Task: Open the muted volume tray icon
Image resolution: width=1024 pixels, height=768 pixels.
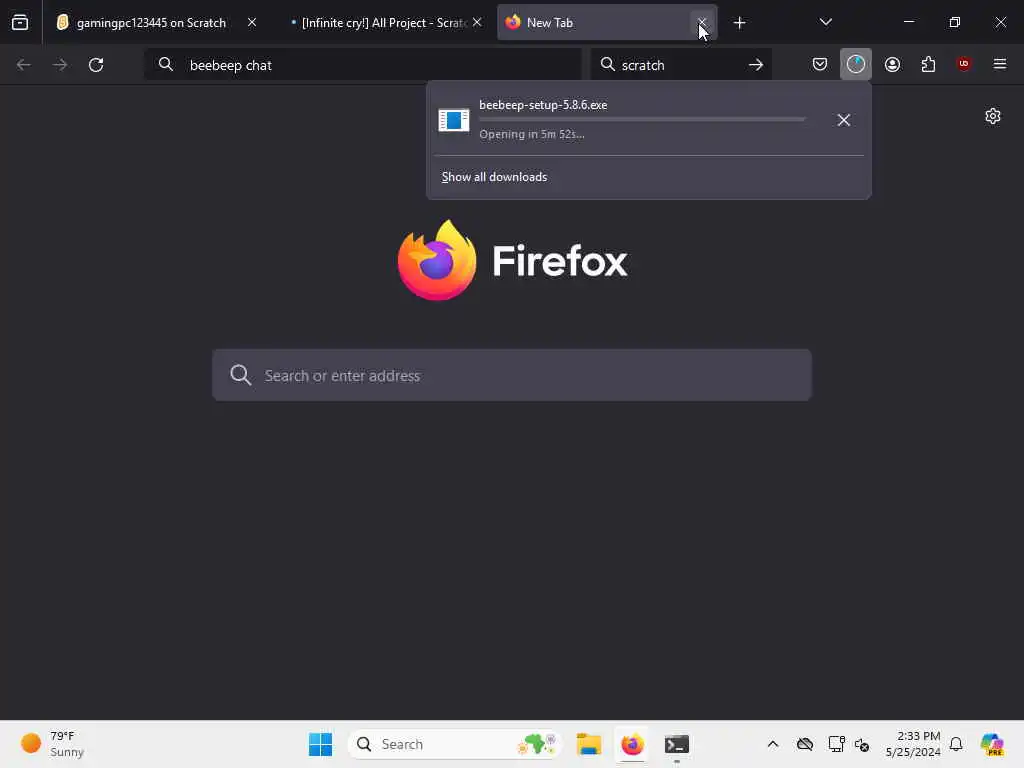Action: [862, 744]
